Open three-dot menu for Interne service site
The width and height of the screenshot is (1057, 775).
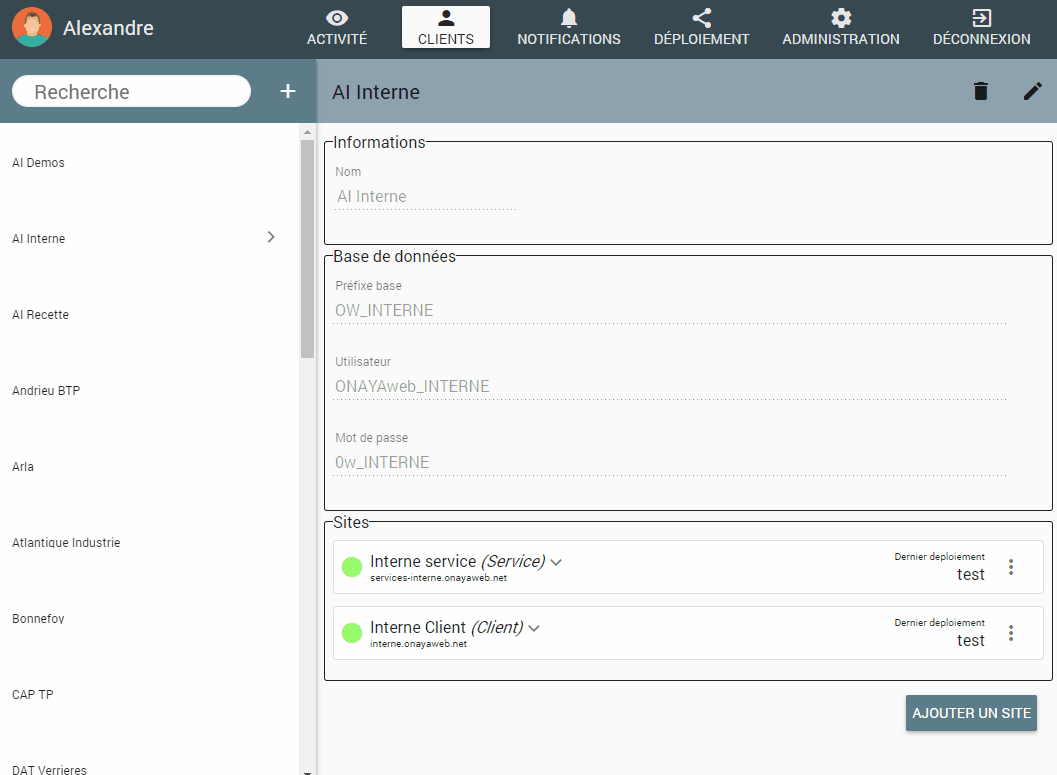pyautogui.click(x=1011, y=567)
